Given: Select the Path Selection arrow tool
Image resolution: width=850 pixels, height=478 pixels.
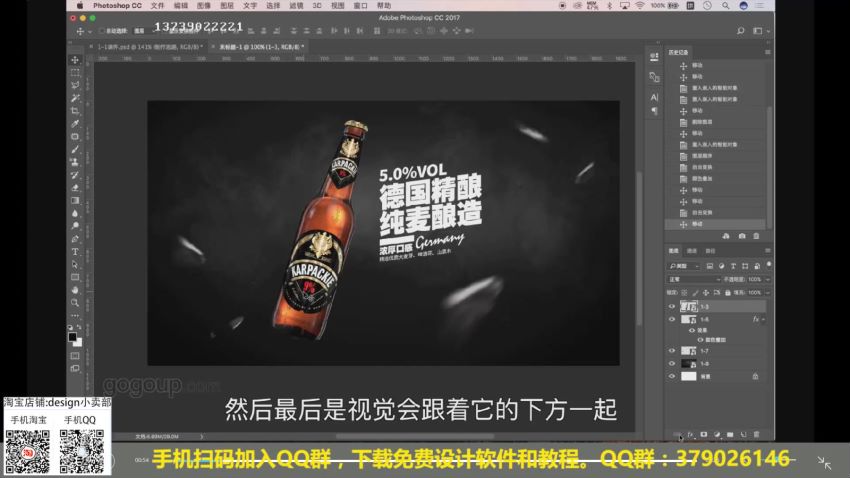Looking at the screenshot, I should [75, 264].
